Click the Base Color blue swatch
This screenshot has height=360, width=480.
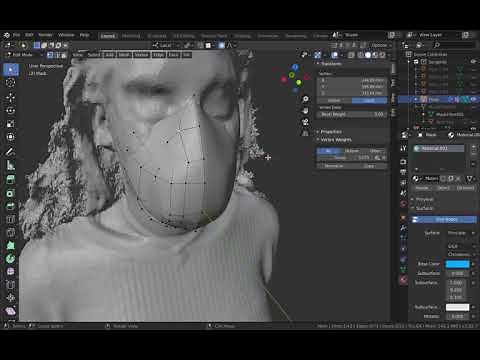point(457,264)
